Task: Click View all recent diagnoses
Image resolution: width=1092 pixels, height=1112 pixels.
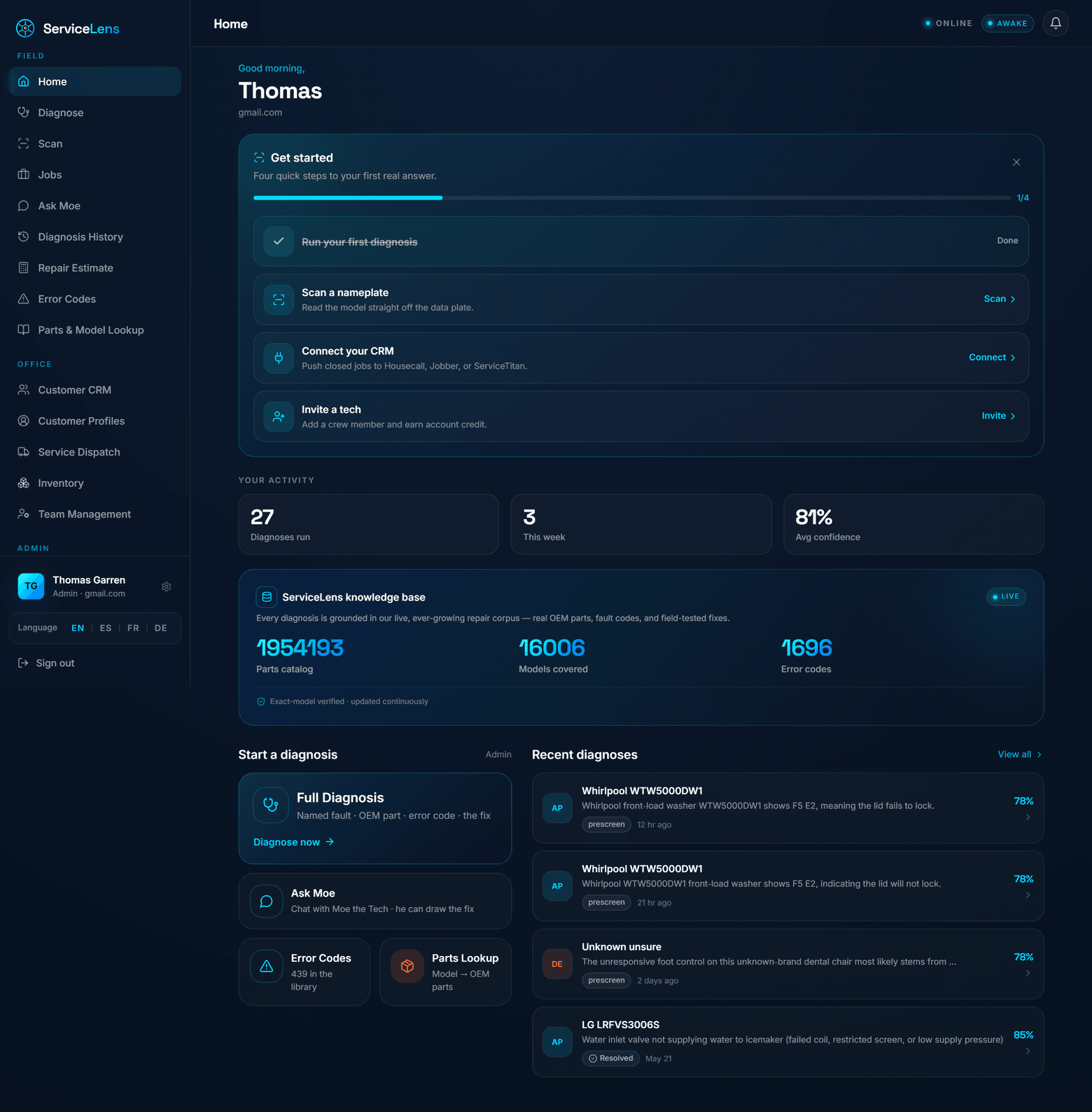Action: click(1020, 754)
